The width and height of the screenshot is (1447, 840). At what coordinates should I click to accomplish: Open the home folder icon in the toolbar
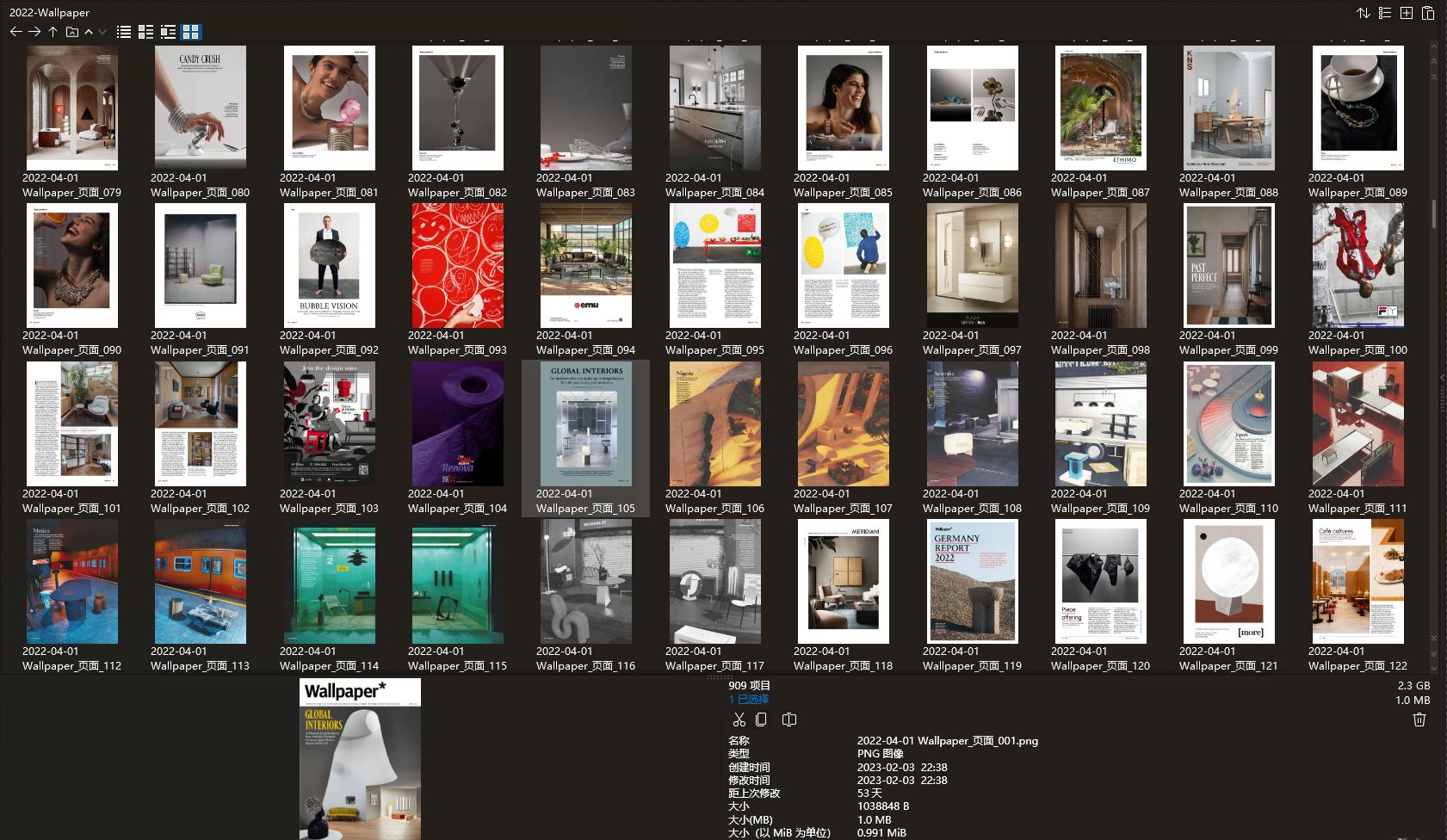[72, 32]
